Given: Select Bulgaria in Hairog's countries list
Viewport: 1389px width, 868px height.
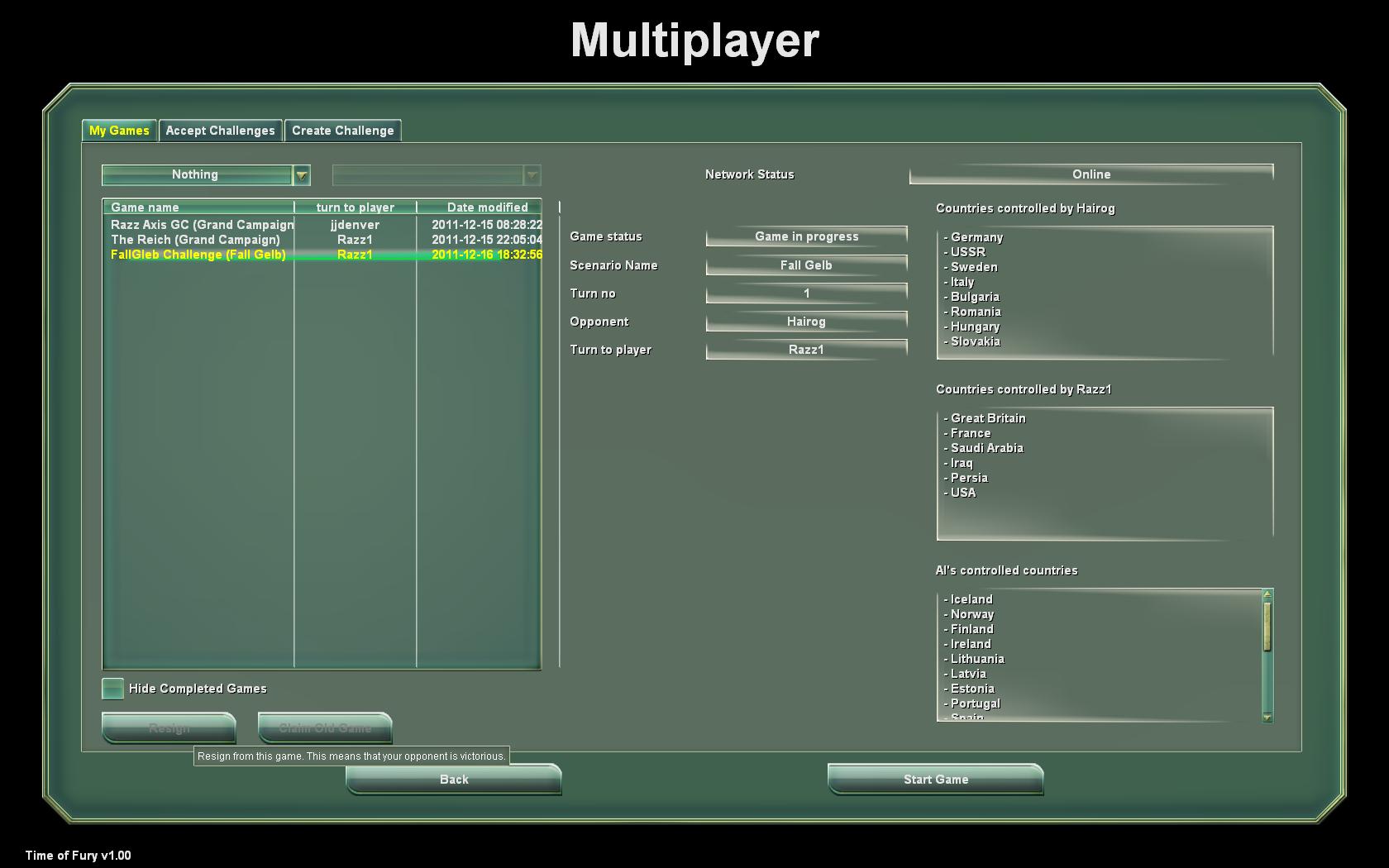Looking at the screenshot, I should 971,297.
